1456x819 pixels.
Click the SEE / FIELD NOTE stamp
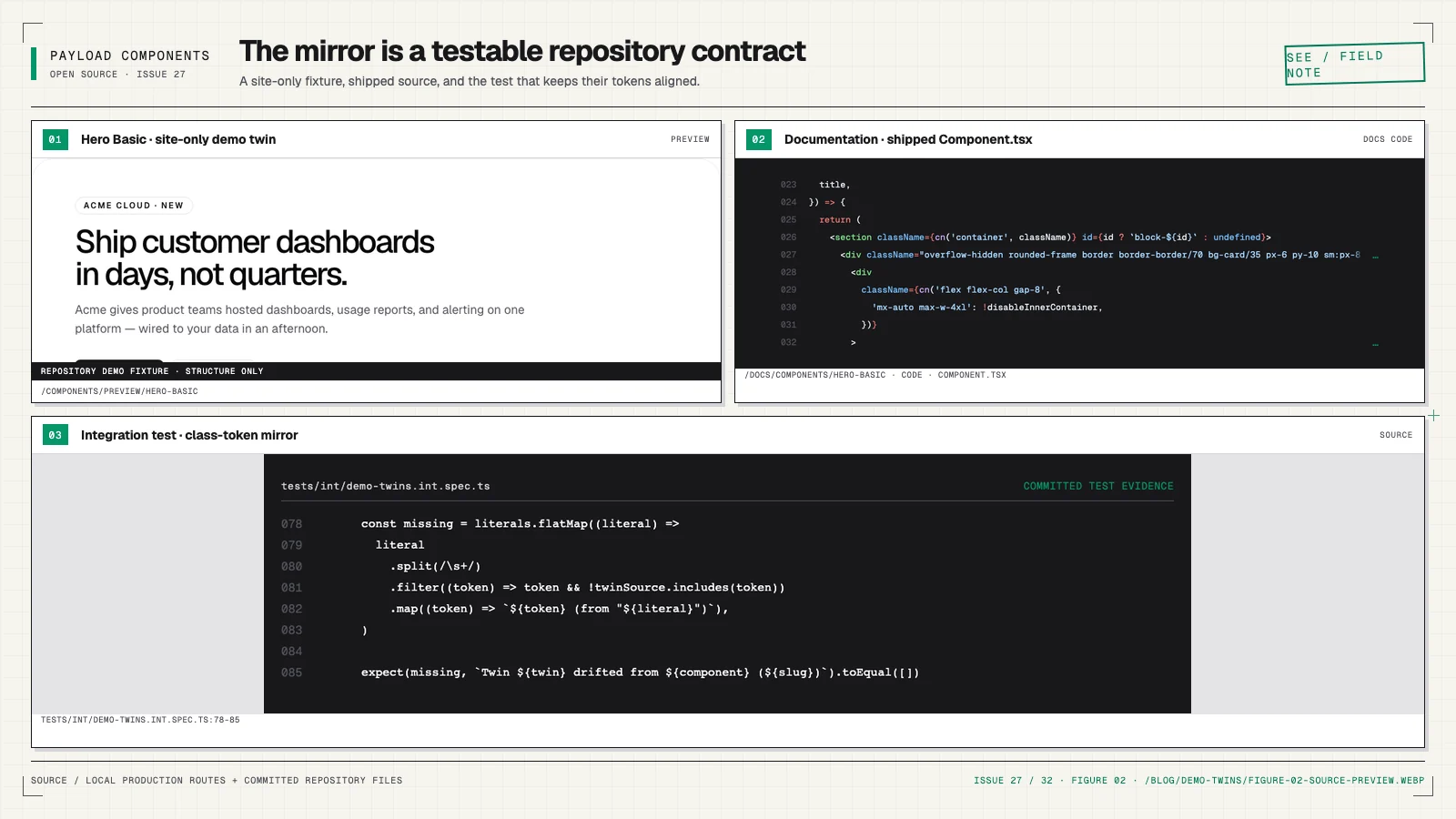[x=1354, y=64]
